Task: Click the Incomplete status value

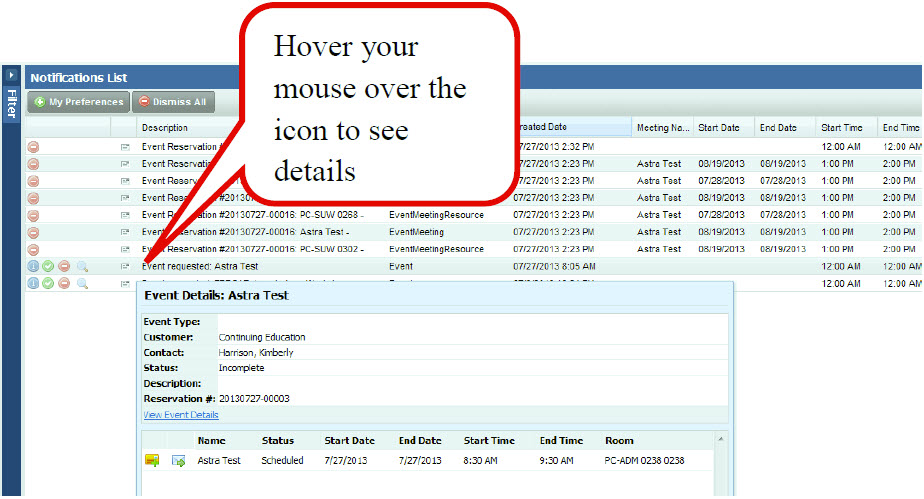Action: (x=241, y=368)
